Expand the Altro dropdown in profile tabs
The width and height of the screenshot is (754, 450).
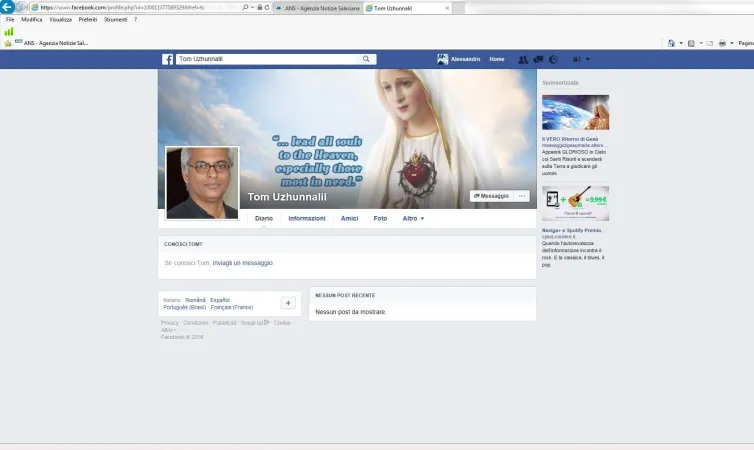413,218
